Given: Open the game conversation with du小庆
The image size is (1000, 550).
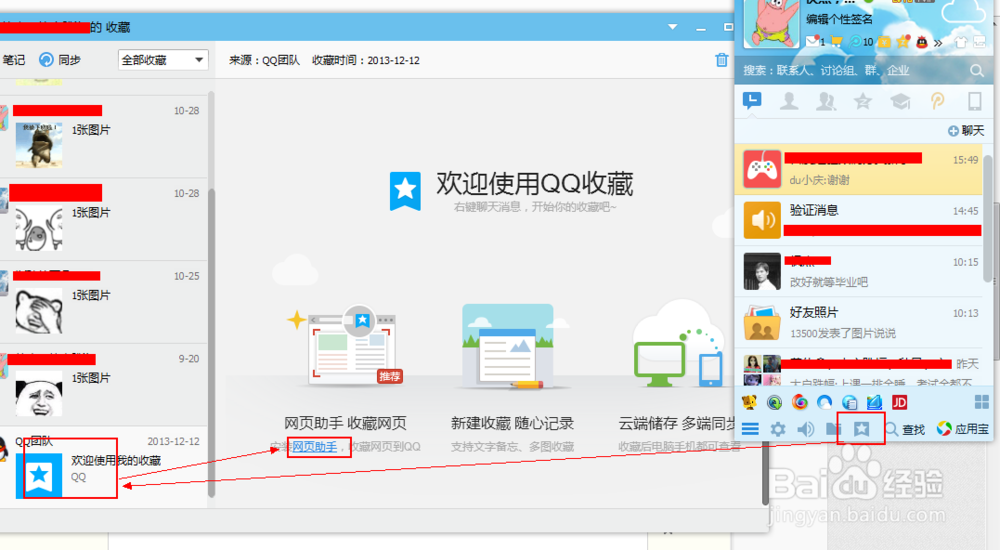Looking at the screenshot, I should (859, 169).
